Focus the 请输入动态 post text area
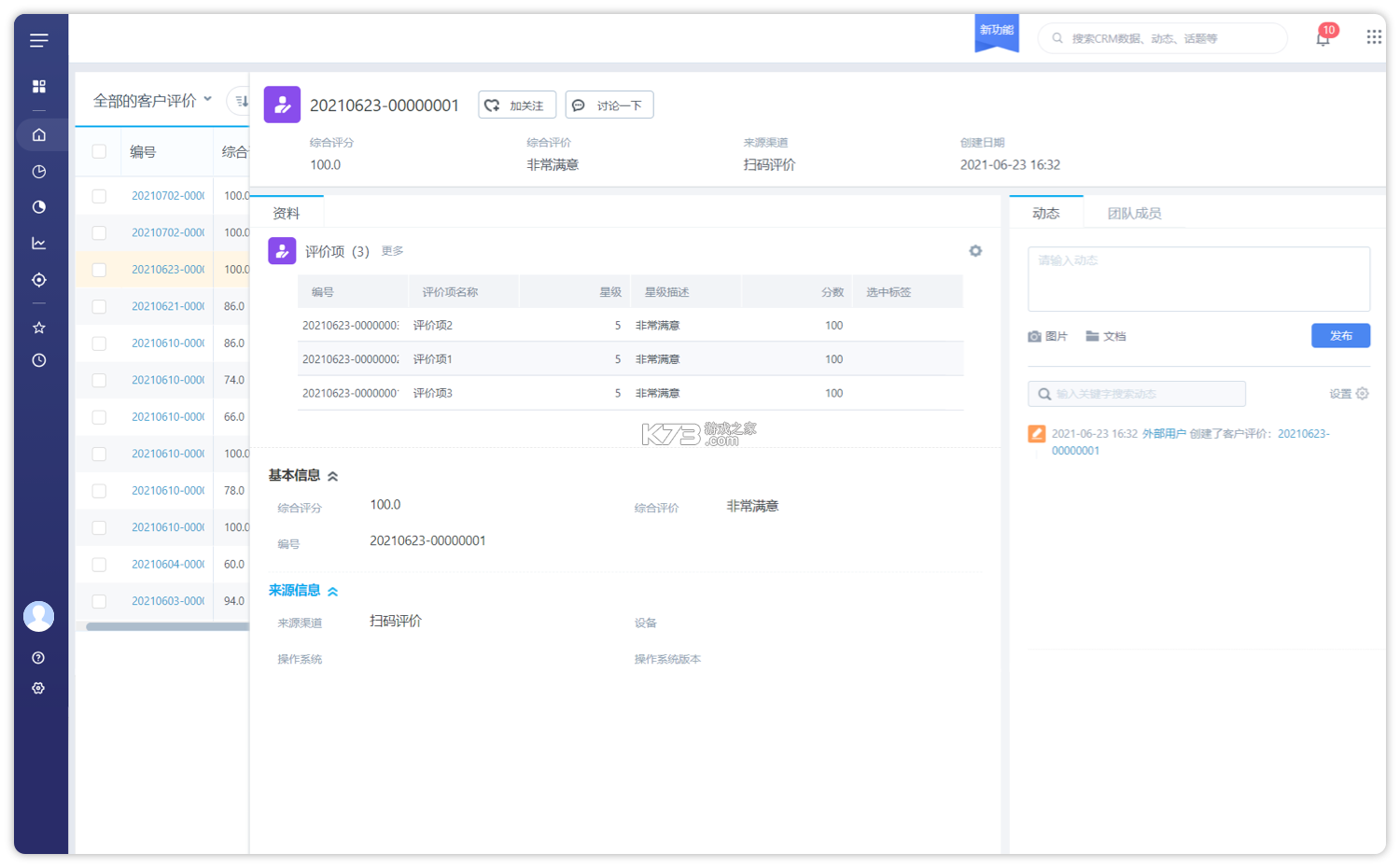Screen dimensions: 1400x868 tap(1198, 279)
